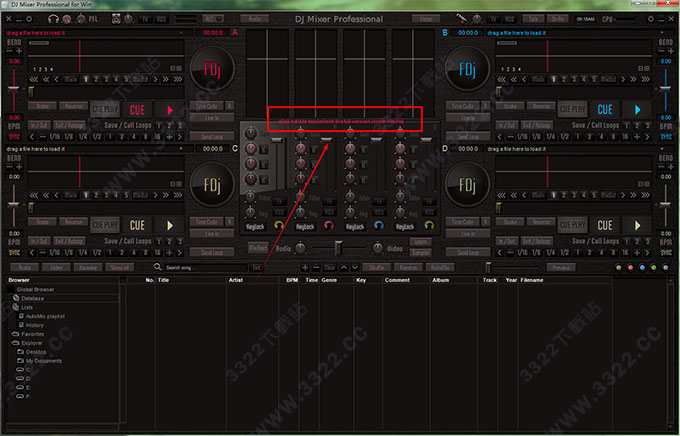The height and width of the screenshot is (436, 680).
Task: Click the CUE PLAY button on deck A
Action: (x=105, y=110)
